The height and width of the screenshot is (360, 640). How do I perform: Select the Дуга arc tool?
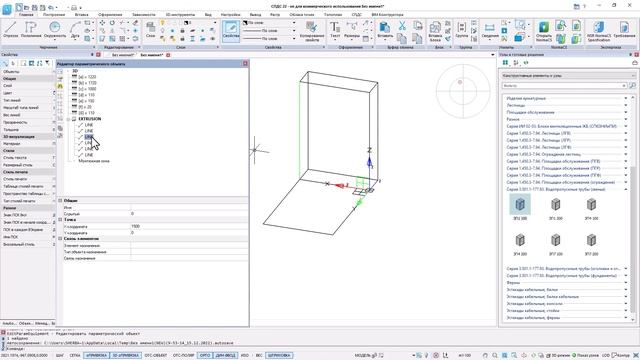click(75, 30)
